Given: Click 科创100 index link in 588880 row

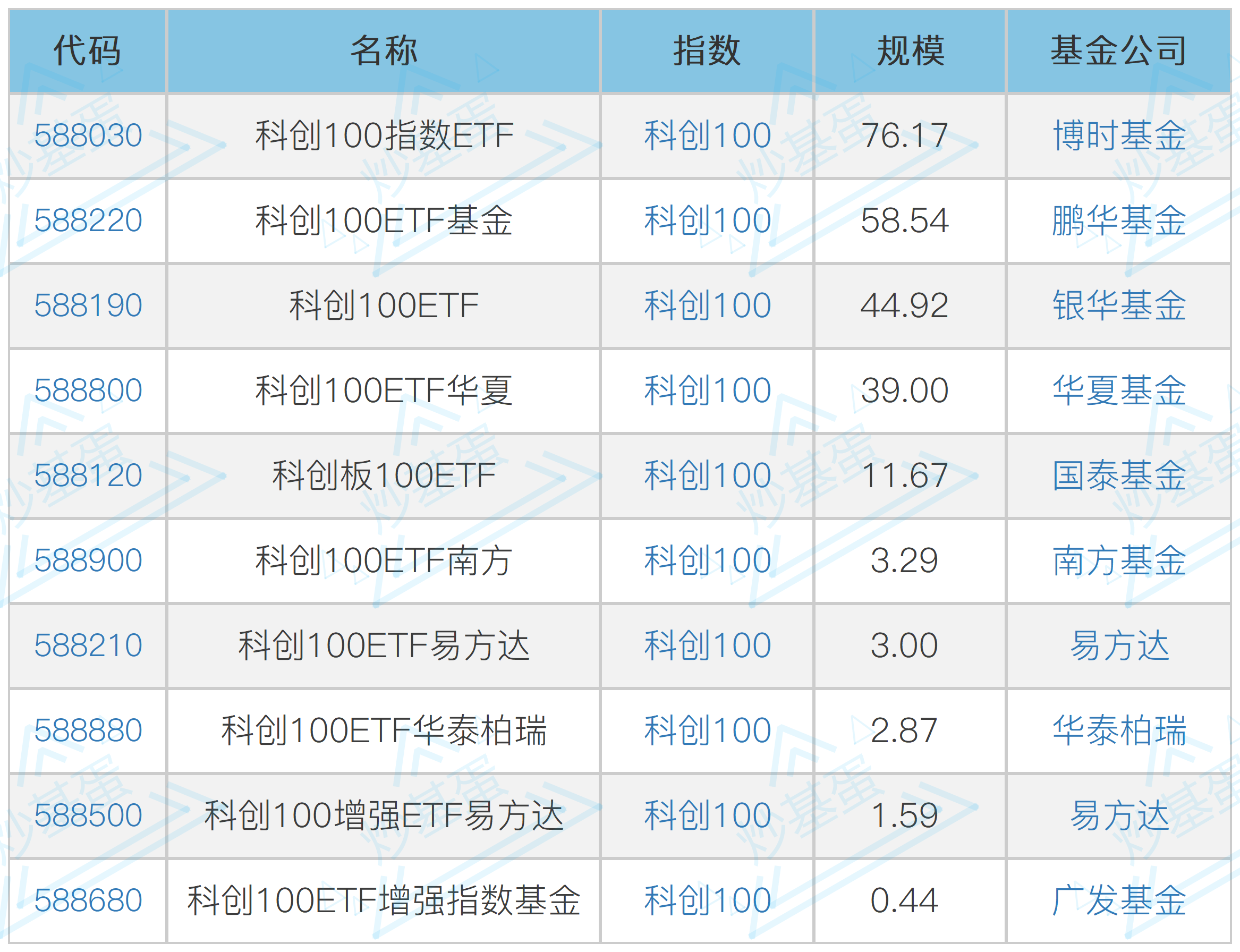Looking at the screenshot, I should pos(707,730).
